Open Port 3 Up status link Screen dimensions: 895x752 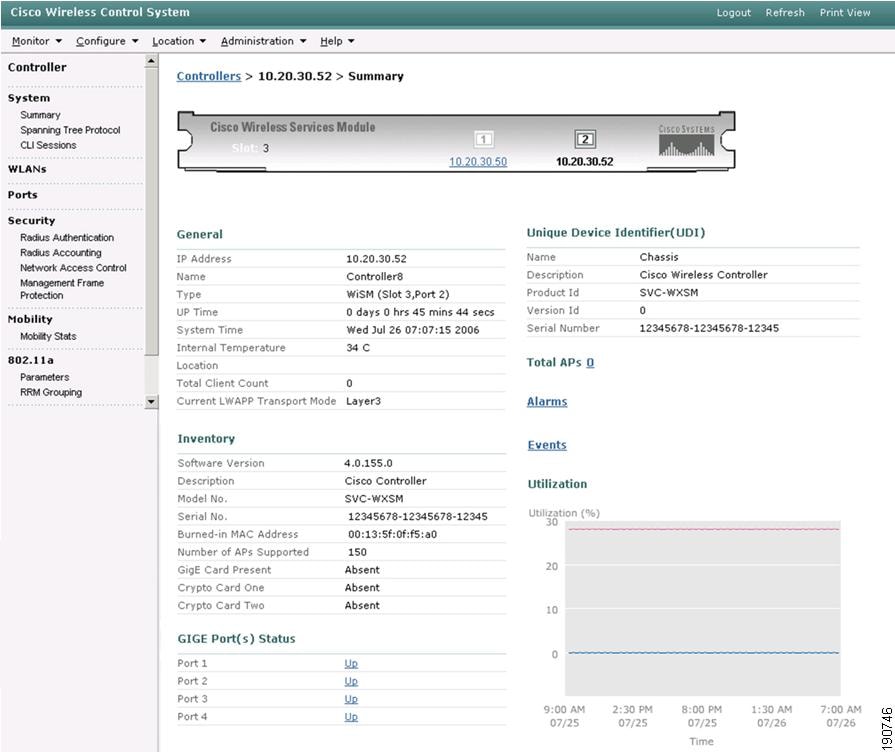pyautogui.click(x=351, y=699)
